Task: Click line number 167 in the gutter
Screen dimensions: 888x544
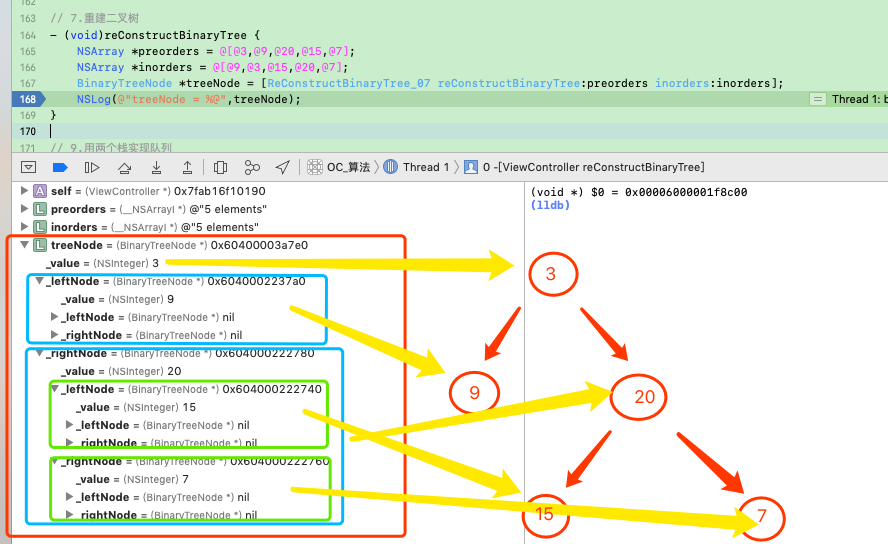Action: coord(28,83)
